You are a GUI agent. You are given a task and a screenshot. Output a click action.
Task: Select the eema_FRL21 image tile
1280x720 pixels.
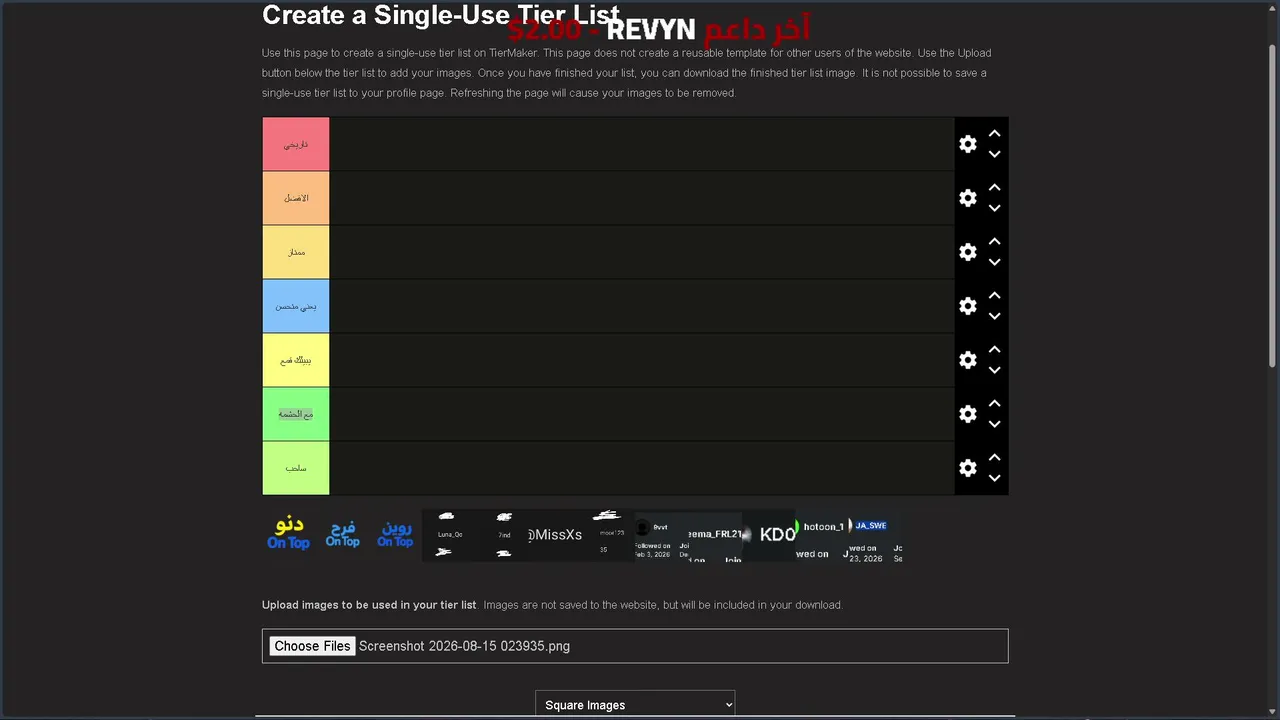pyautogui.click(x=714, y=535)
